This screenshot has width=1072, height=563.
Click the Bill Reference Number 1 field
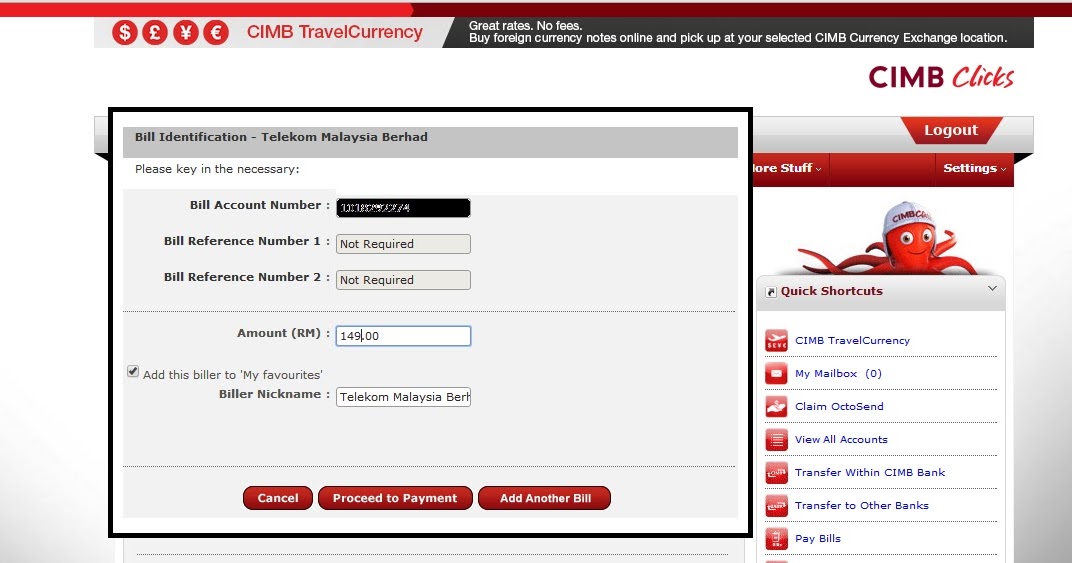403,244
